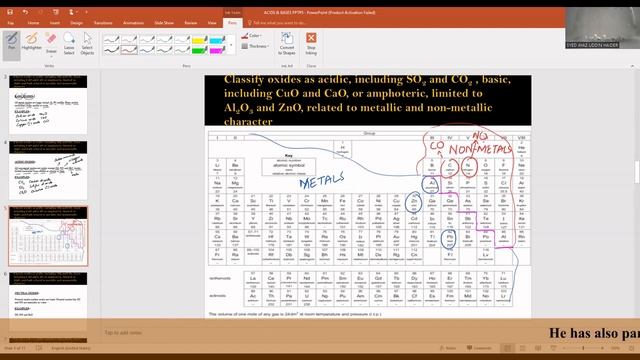Switch to the Insert ribbon tab
The width and height of the screenshot is (640, 360).
coord(55,23)
